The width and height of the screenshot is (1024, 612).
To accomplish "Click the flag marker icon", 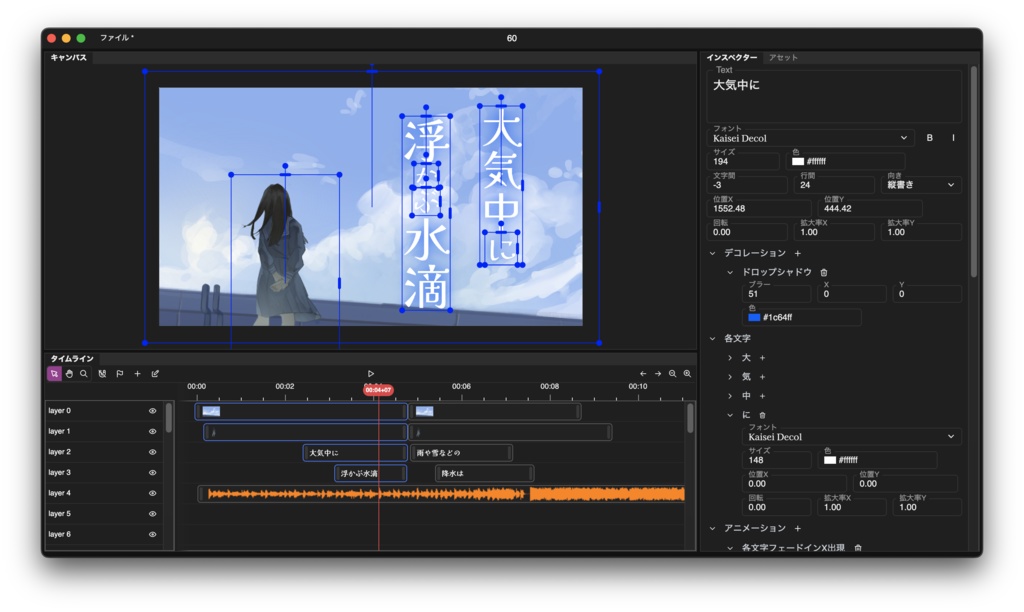I will (120, 374).
